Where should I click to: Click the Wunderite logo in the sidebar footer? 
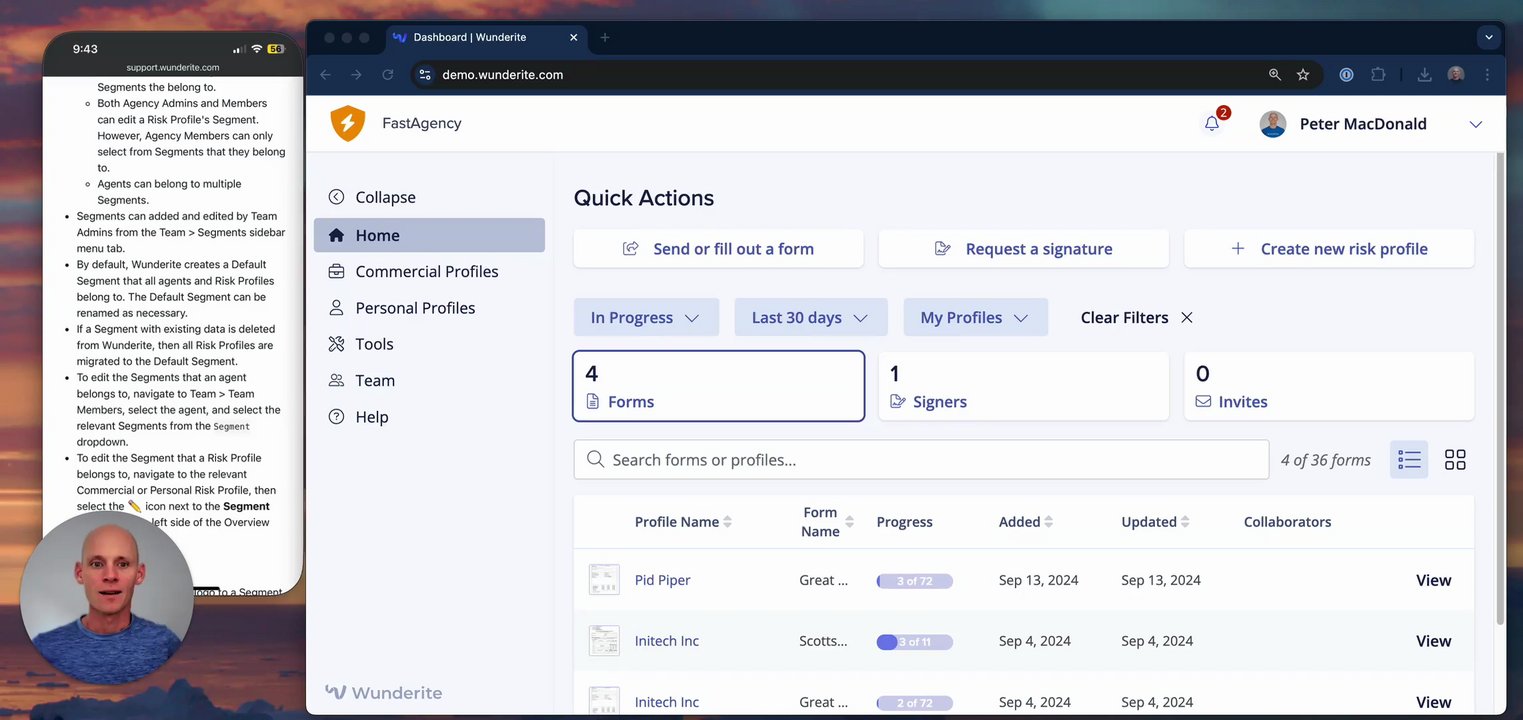383,692
